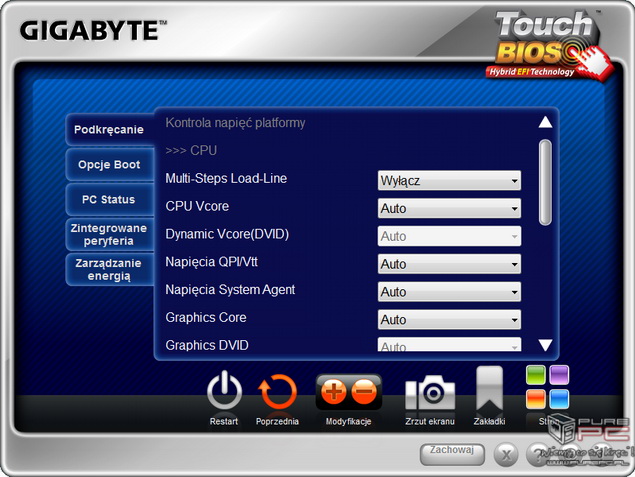Click the Zachowaj save button
The height and width of the screenshot is (477, 635).
(x=452, y=454)
